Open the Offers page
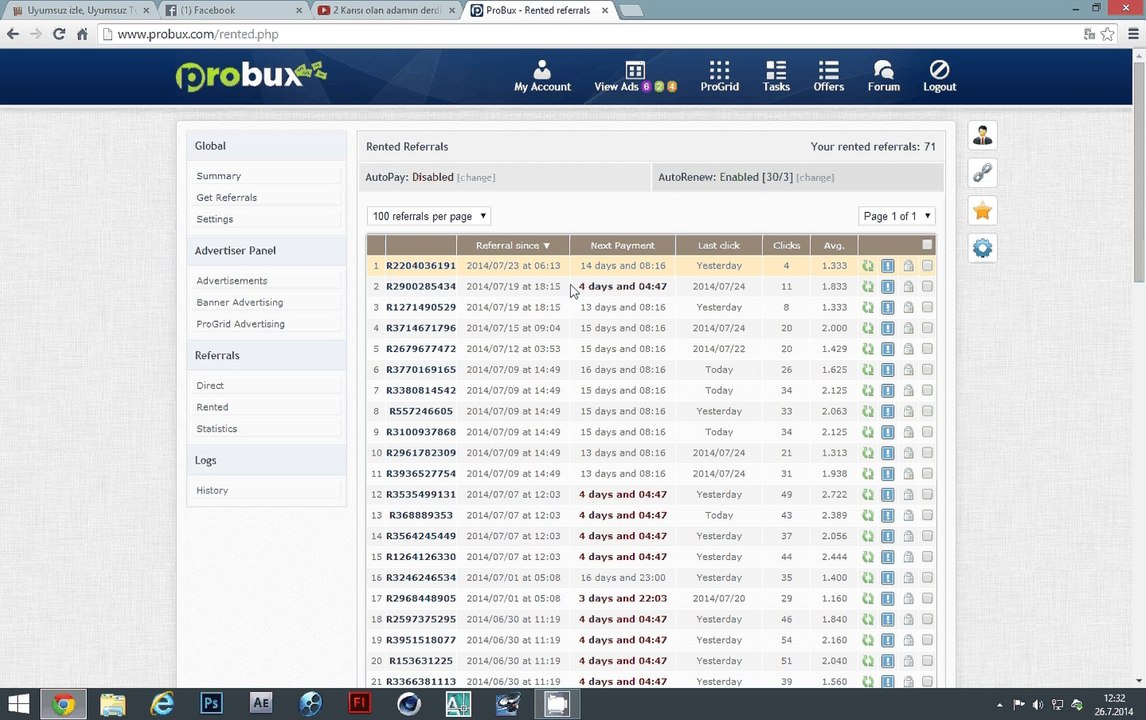1146x720 pixels. 828,76
